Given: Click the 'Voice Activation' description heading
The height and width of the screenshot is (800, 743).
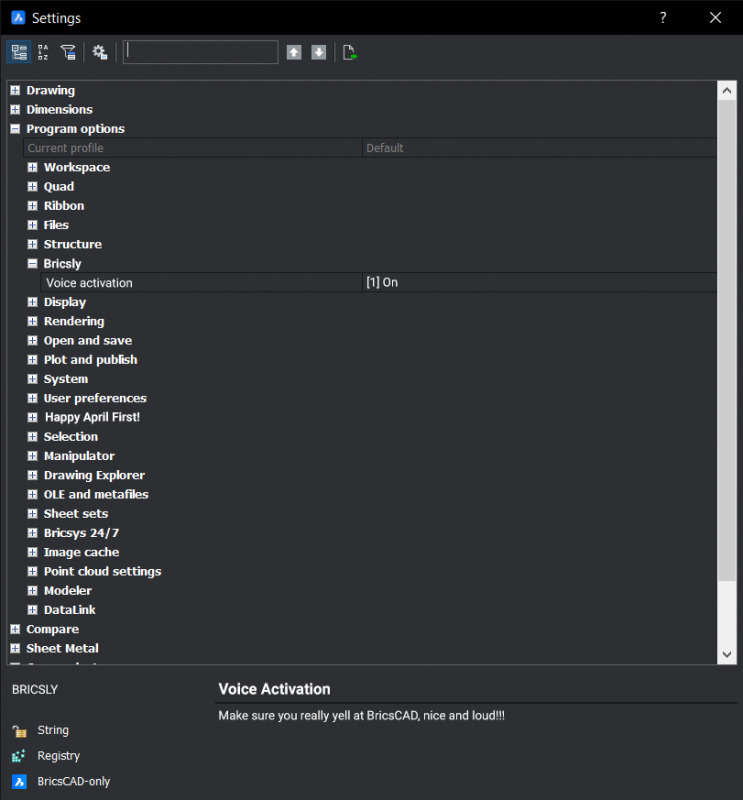Looking at the screenshot, I should coord(275,689).
